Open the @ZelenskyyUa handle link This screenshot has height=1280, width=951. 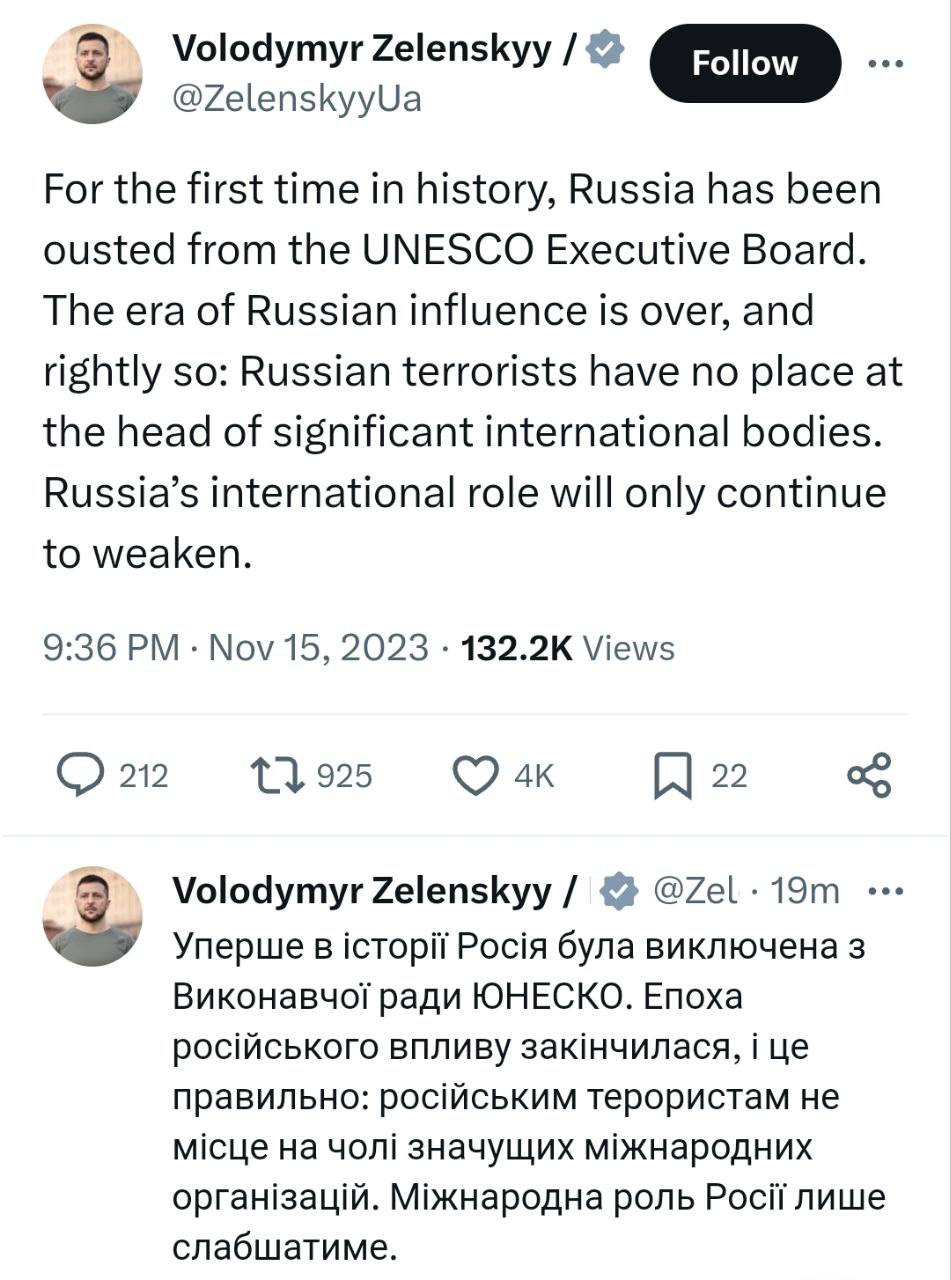(x=297, y=99)
